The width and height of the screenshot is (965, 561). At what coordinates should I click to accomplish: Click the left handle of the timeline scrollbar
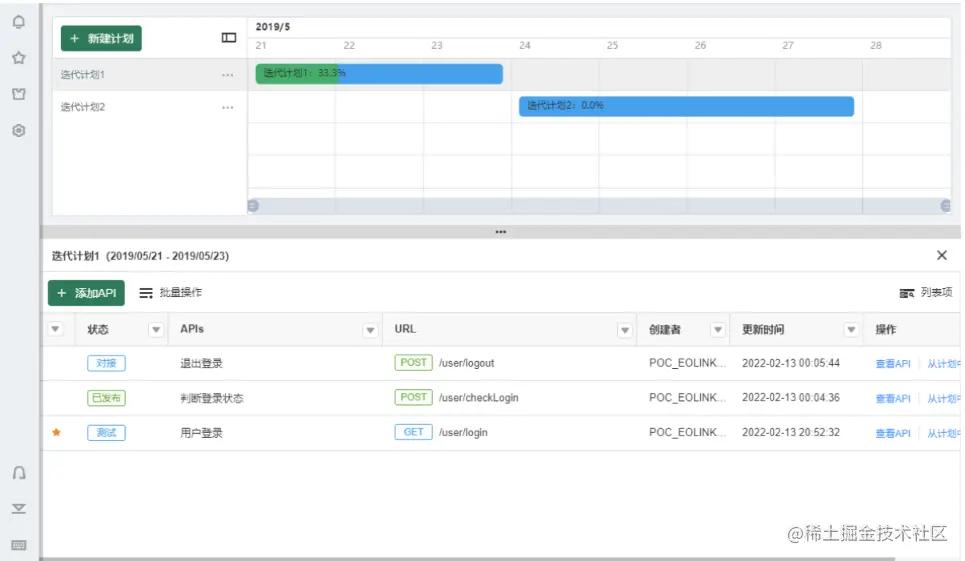point(253,205)
